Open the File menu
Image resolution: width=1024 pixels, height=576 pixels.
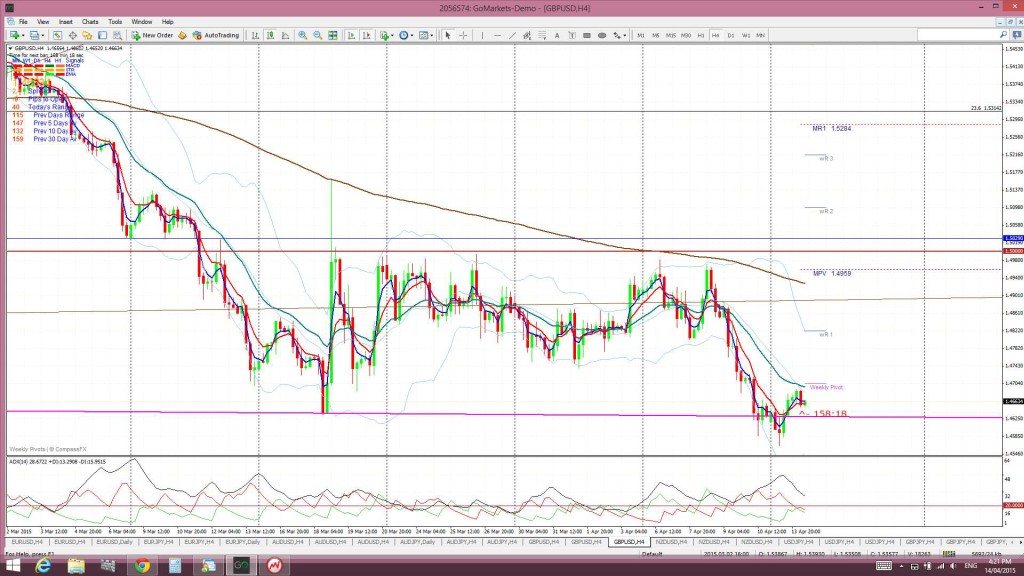23,22
